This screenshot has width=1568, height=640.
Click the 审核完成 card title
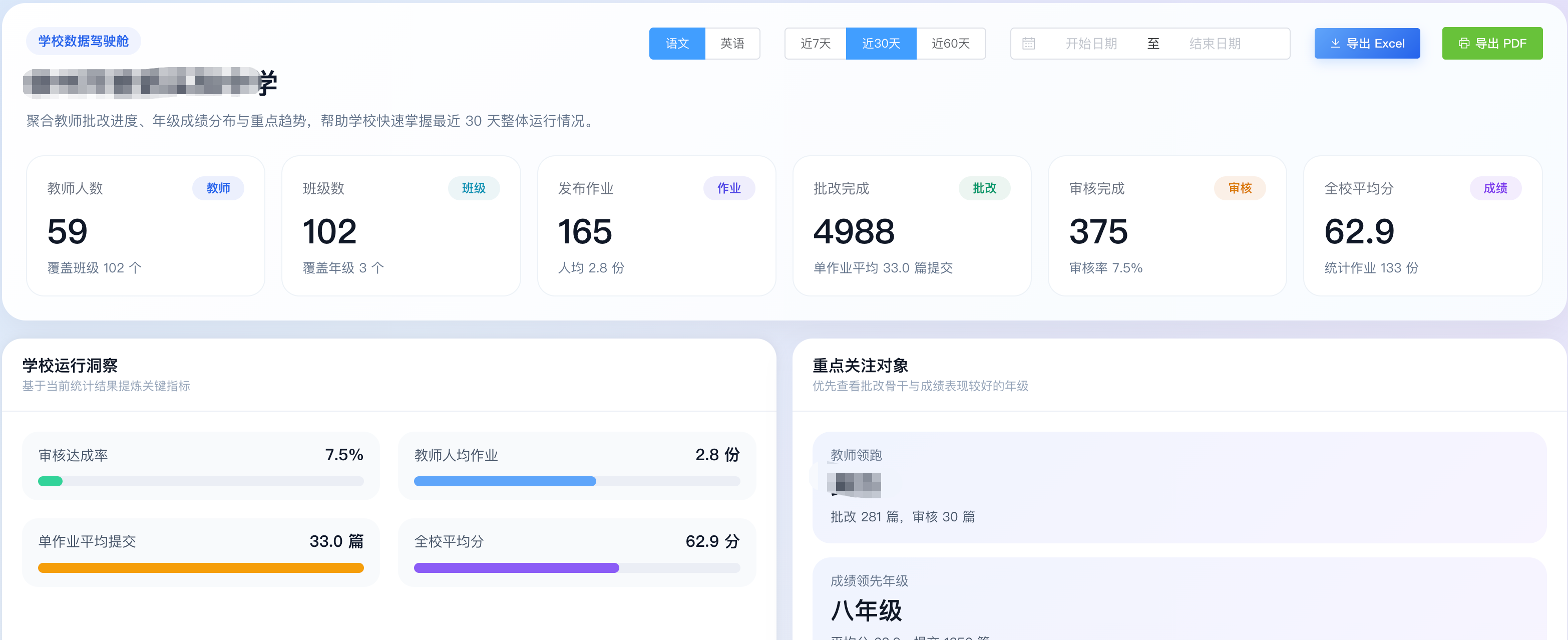[x=1097, y=188]
